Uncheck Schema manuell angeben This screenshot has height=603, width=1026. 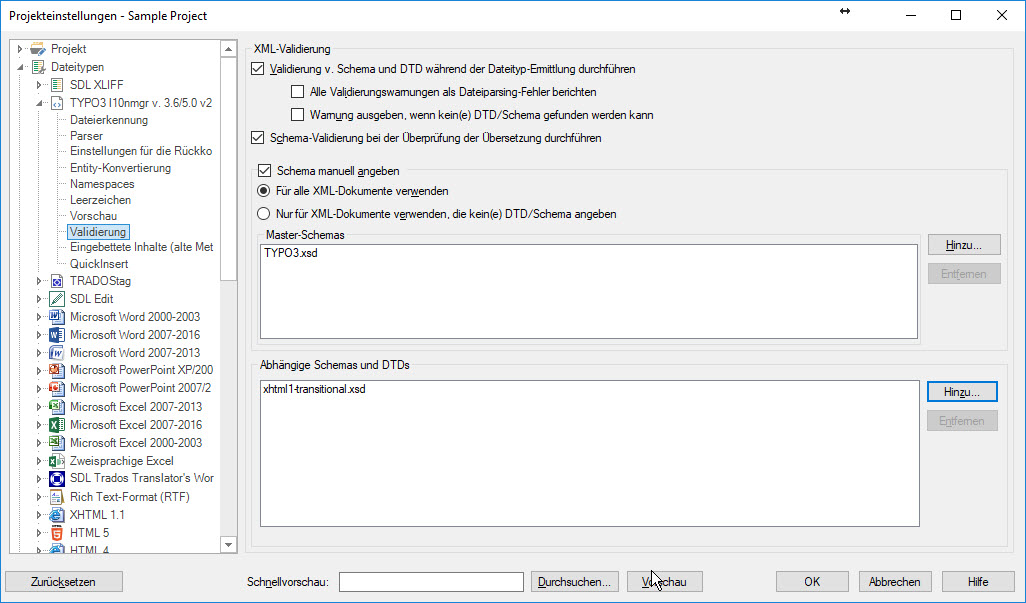264,171
